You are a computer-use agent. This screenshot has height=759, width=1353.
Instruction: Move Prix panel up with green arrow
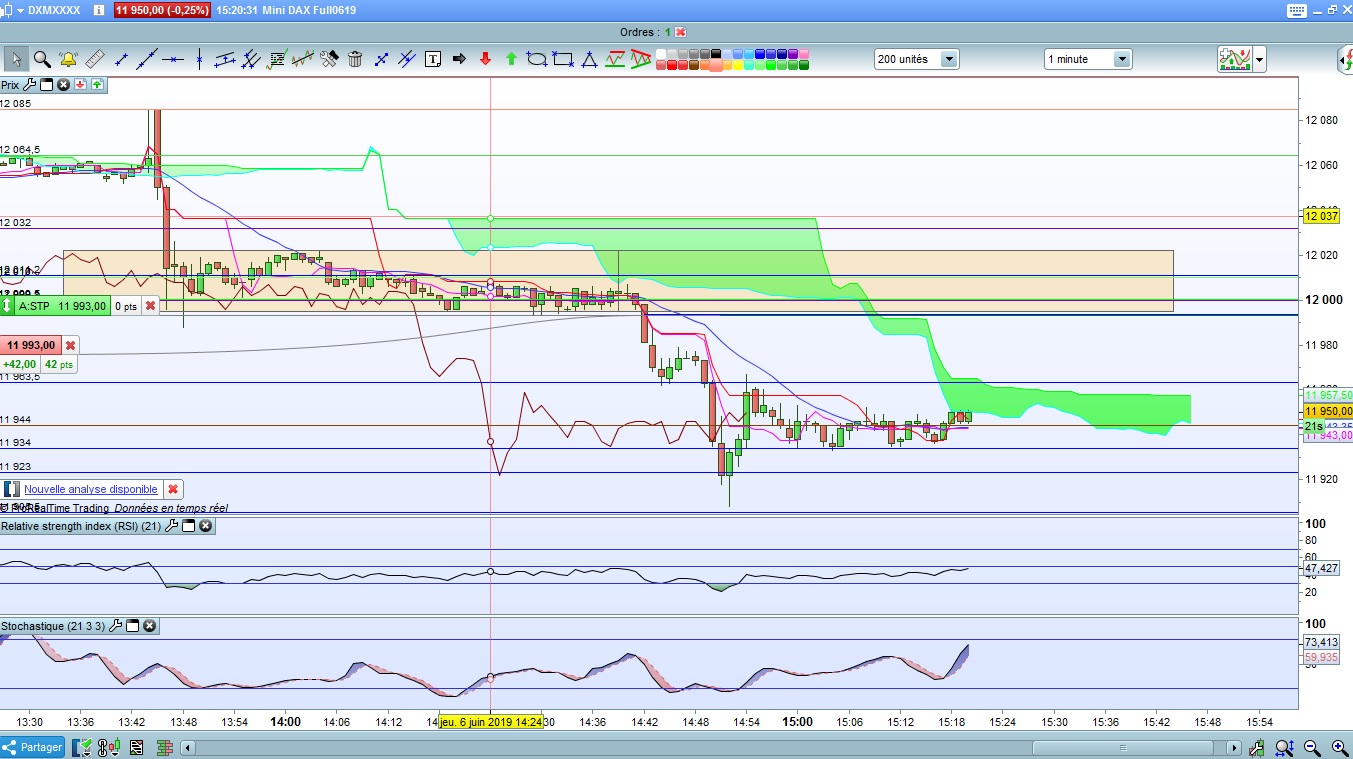coord(97,85)
